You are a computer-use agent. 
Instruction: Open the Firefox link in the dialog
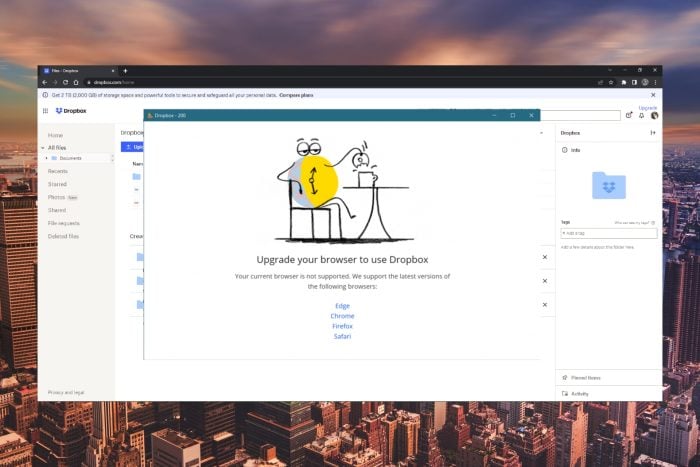pyautogui.click(x=342, y=326)
